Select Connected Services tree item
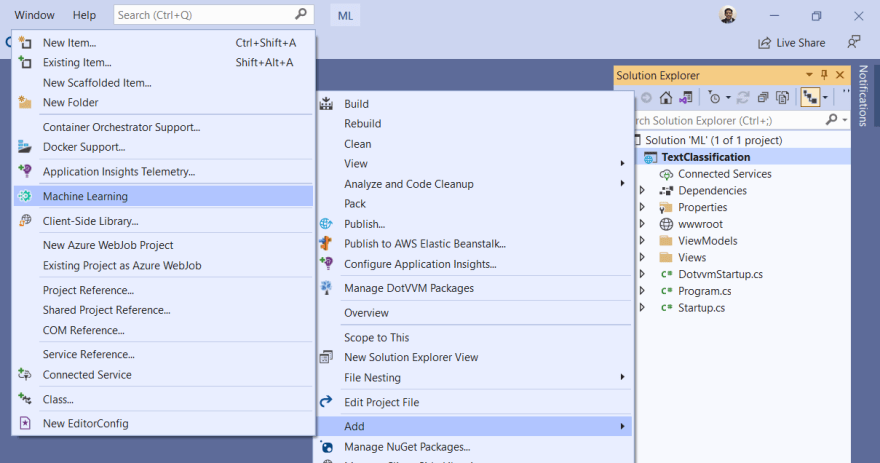 click(725, 174)
